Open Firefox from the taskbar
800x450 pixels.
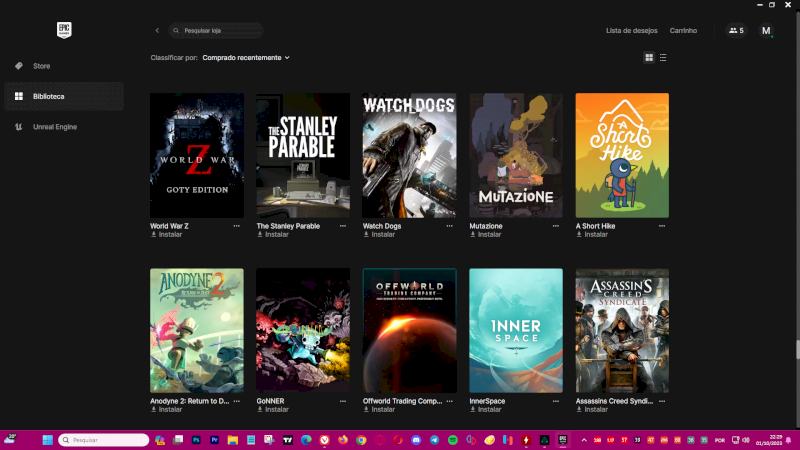pos(343,440)
